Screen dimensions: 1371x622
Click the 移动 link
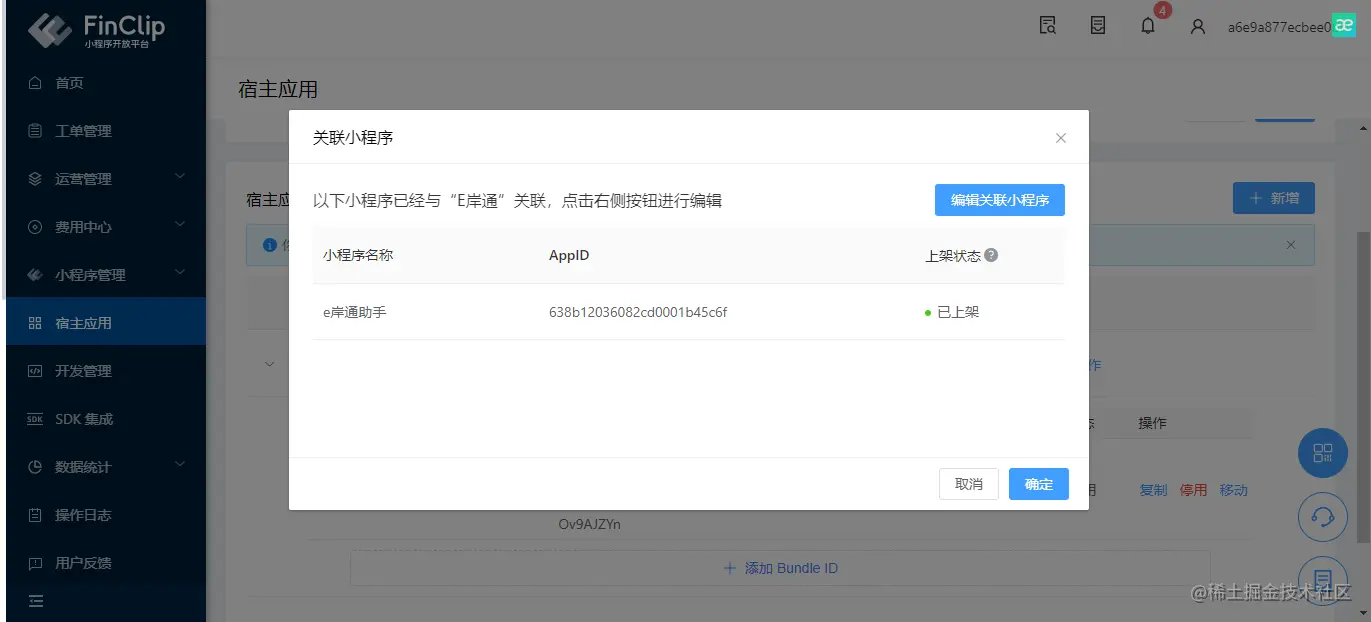point(1233,490)
